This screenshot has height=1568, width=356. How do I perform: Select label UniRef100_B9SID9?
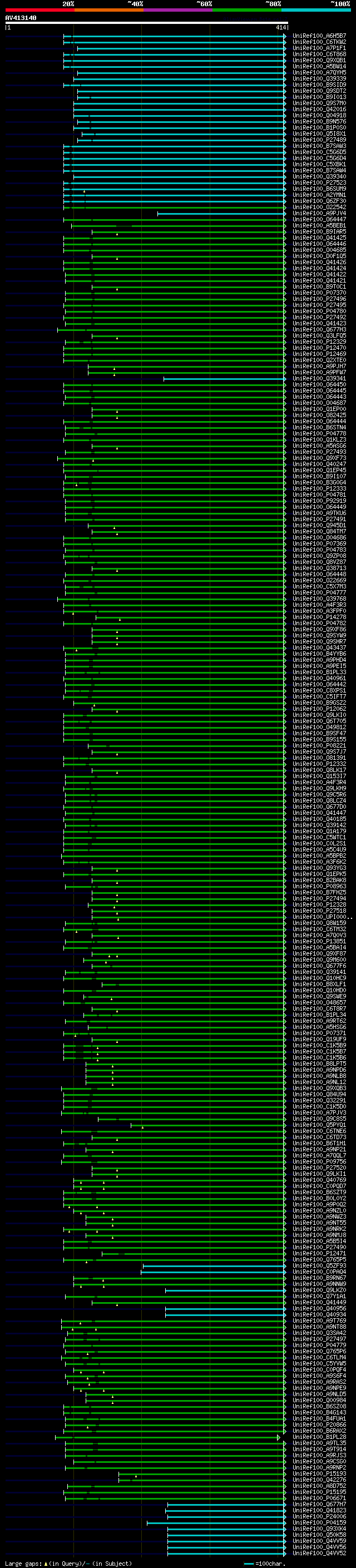319,85
